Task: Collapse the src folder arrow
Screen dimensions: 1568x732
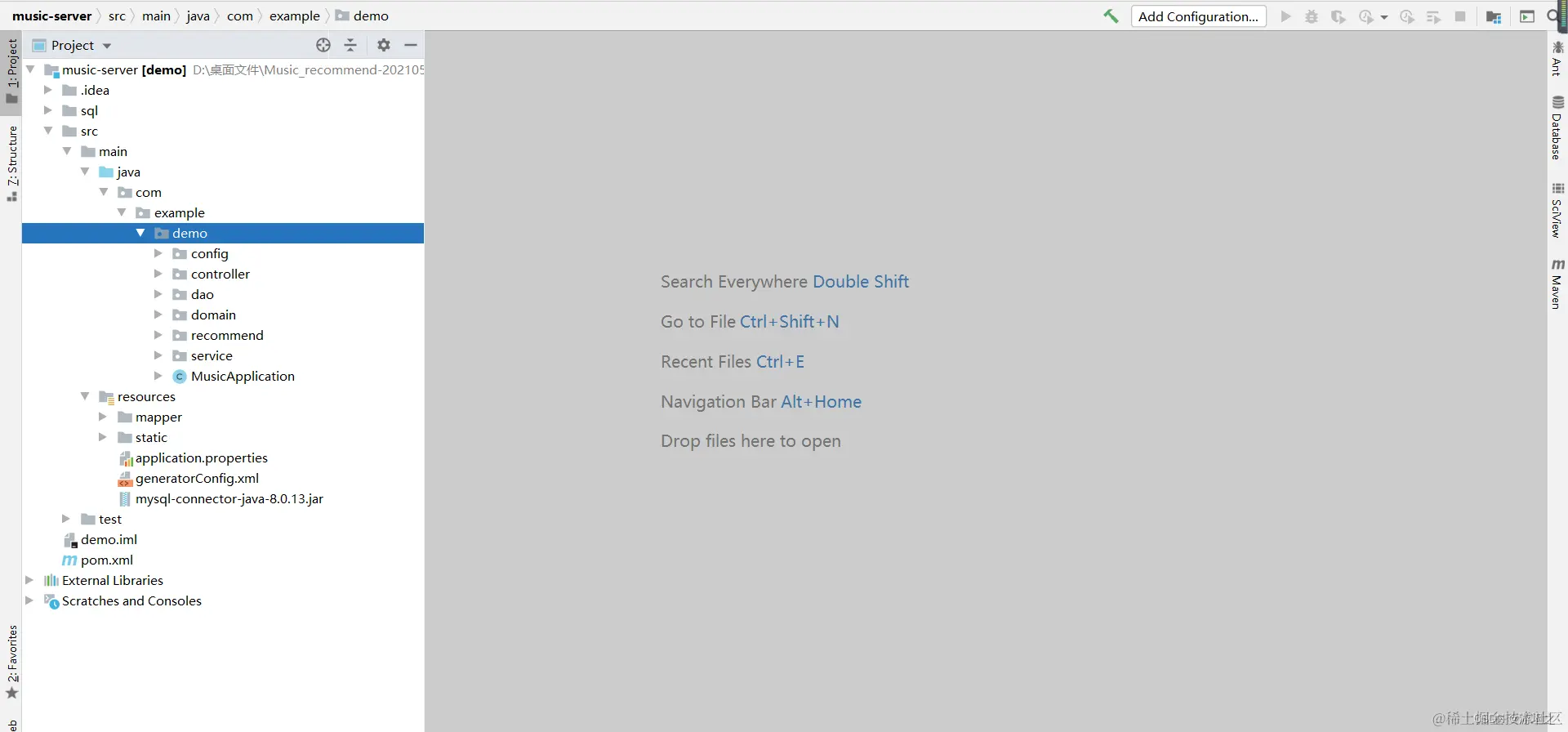Action: coord(48,131)
